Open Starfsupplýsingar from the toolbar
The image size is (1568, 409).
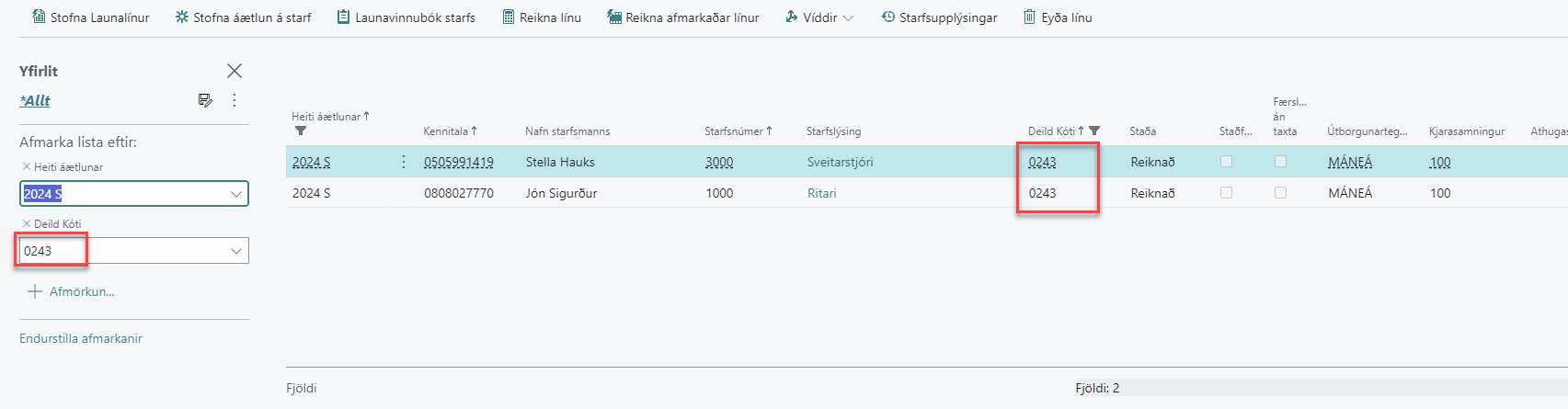938,17
